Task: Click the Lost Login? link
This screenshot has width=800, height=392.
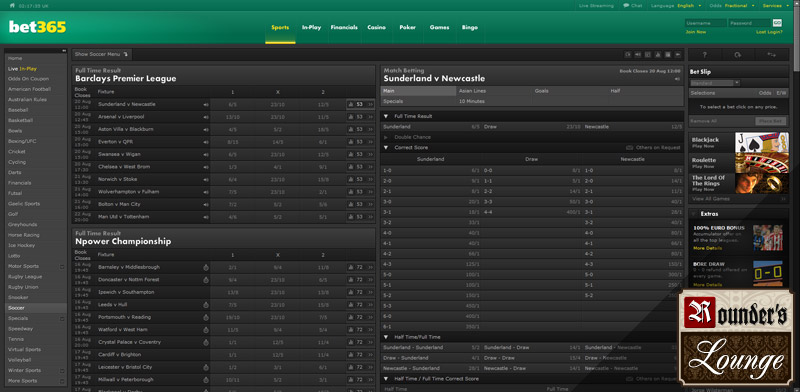Action: coord(769,32)
